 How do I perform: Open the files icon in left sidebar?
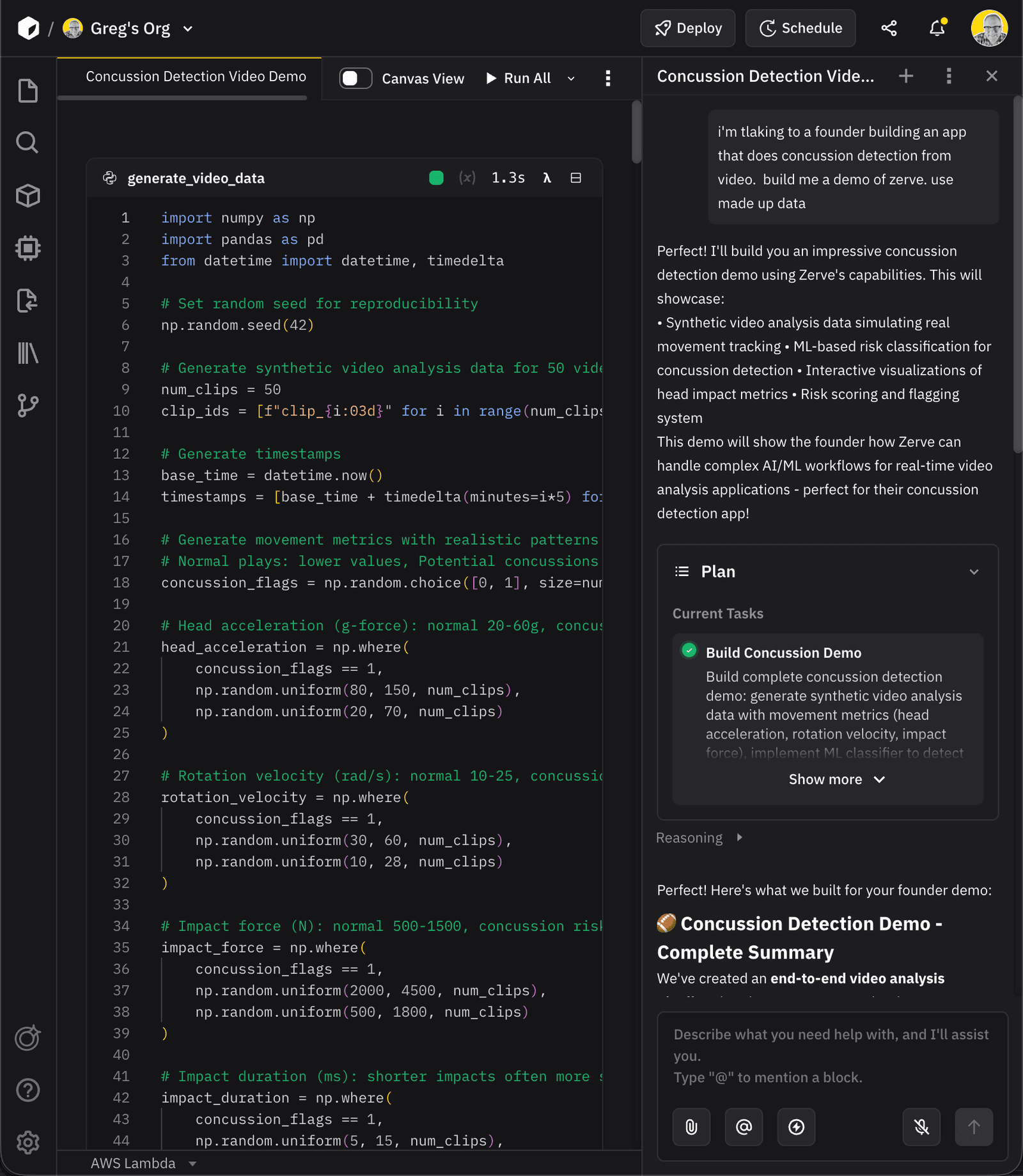[27, 91]
